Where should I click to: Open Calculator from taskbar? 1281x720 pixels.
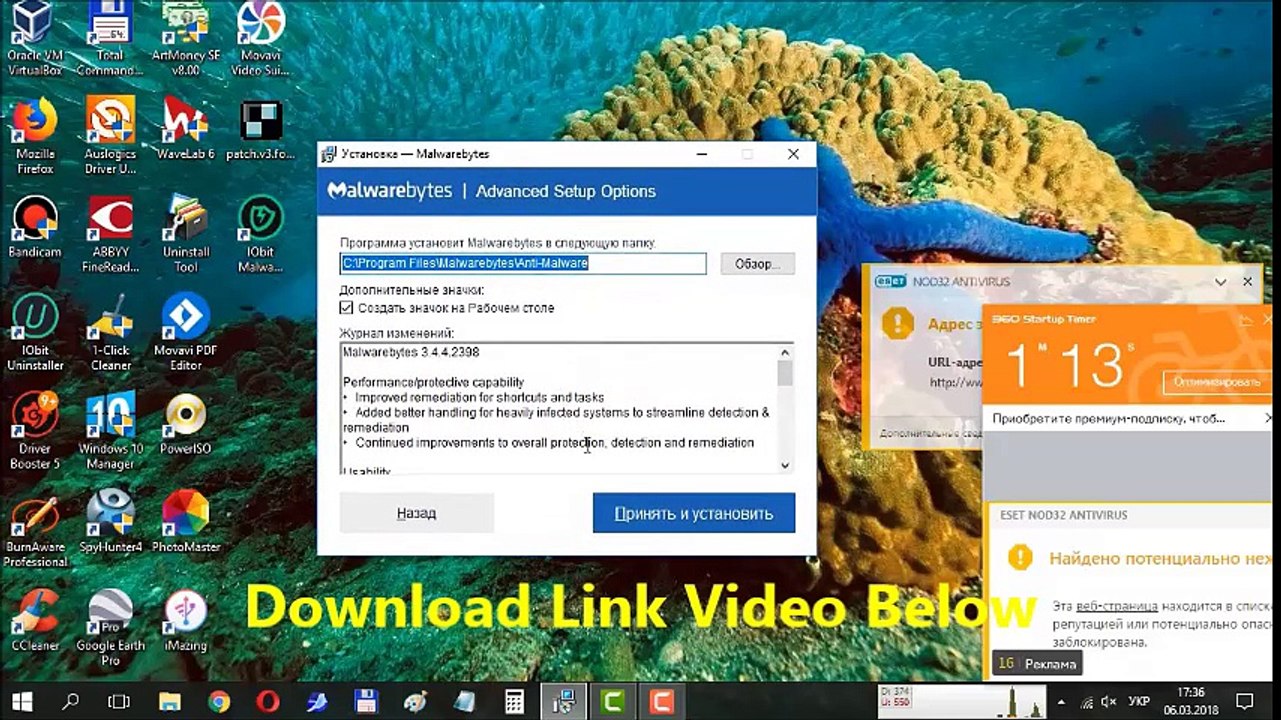(515, 701)
